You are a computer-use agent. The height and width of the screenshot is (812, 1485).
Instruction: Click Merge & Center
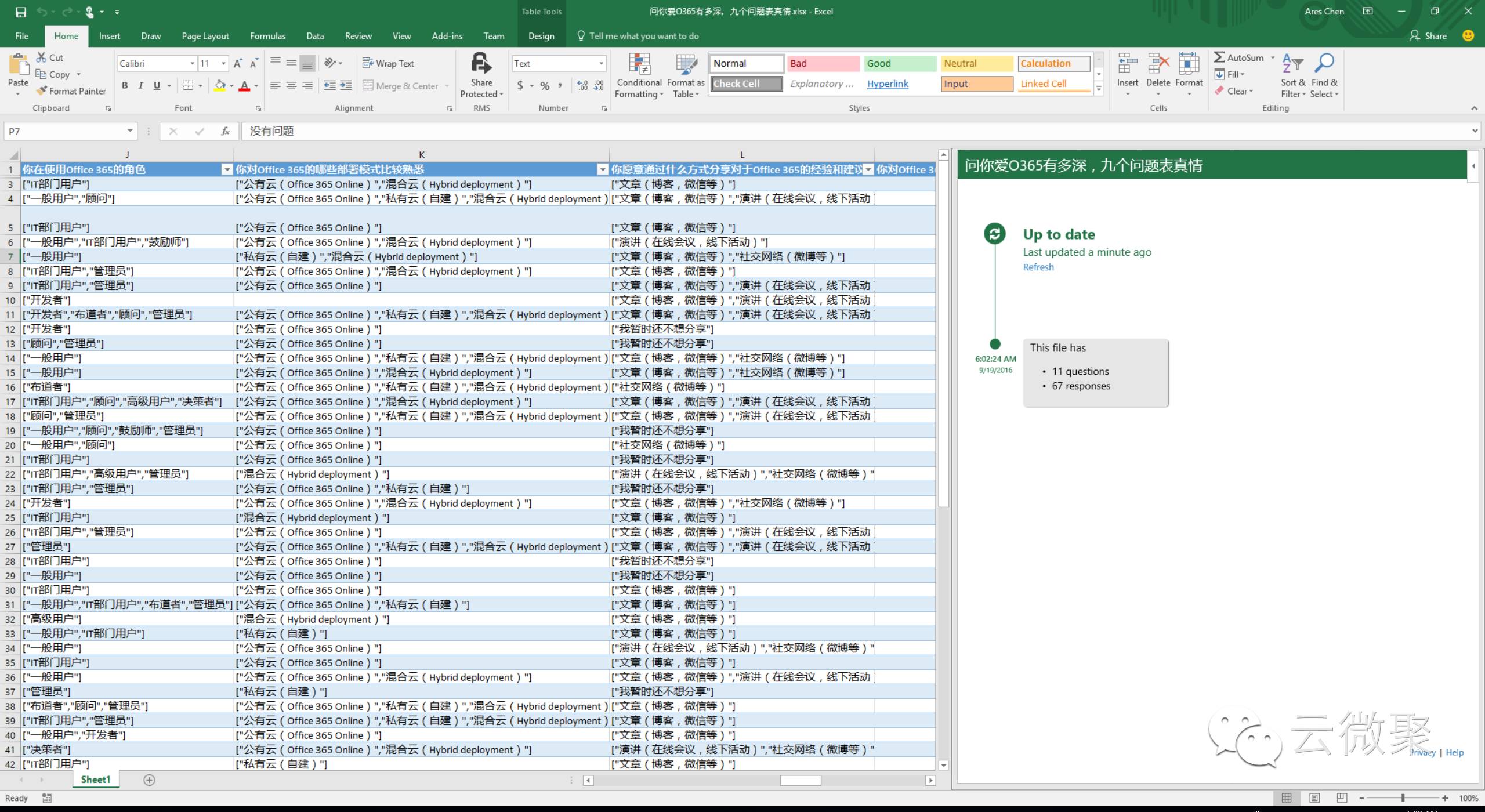[401, 86]
